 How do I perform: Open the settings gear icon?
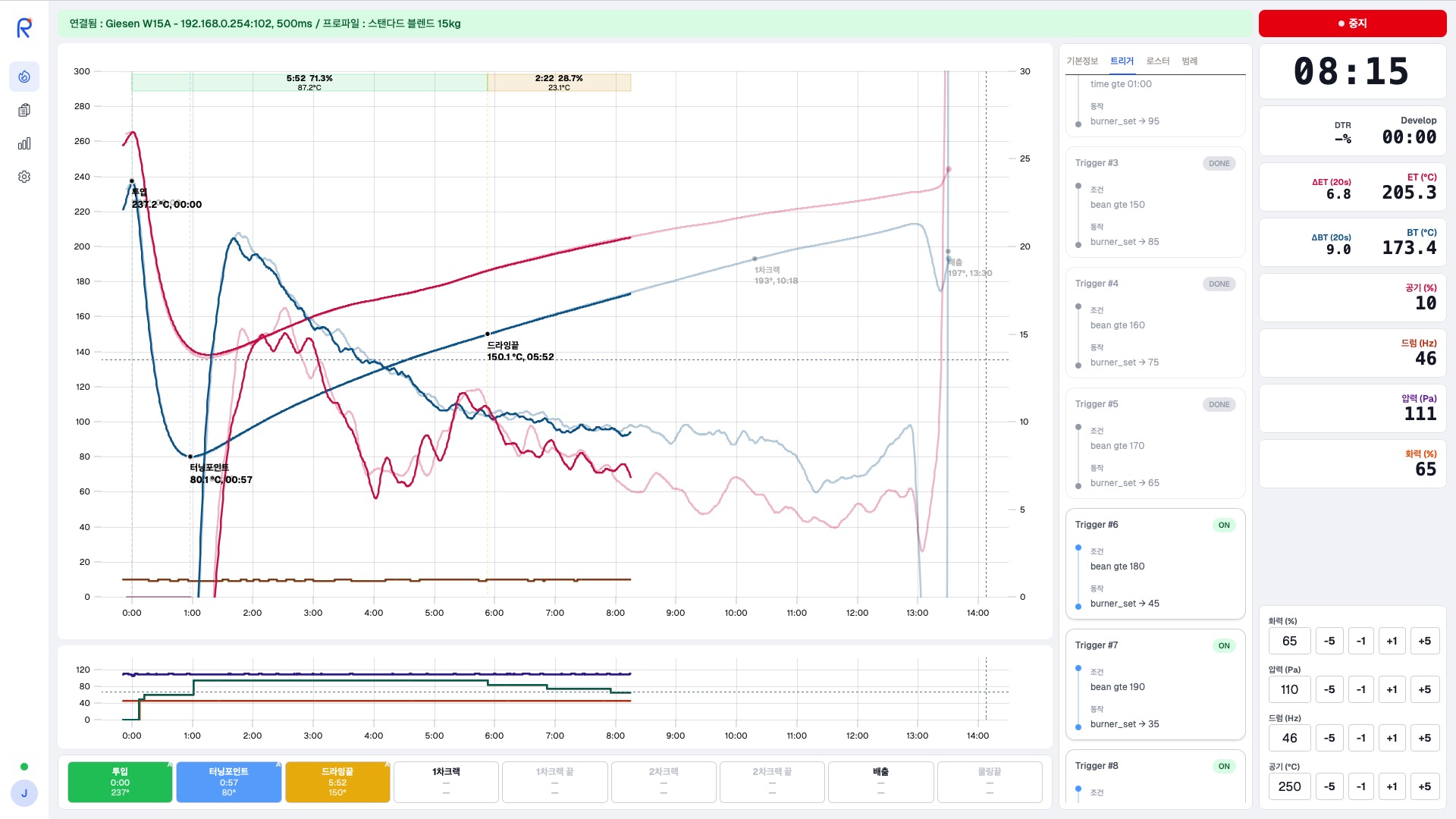coord(24,177)
